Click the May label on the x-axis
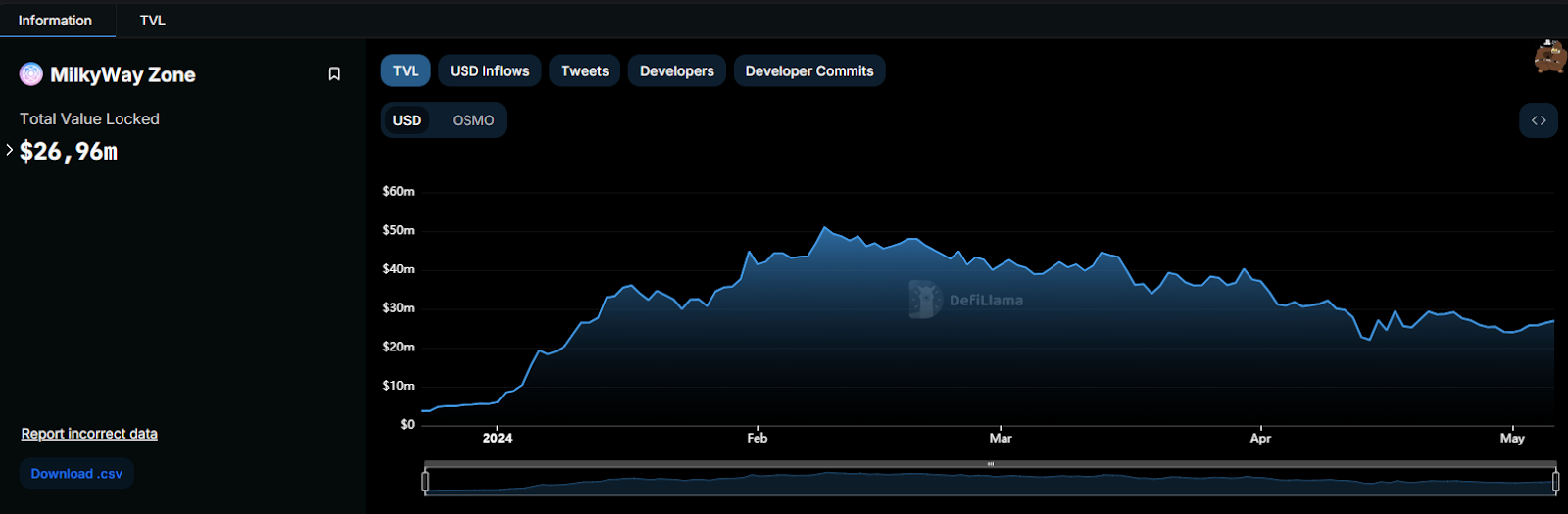This screenshot has width=1568, height=514. click(1512, 438)
